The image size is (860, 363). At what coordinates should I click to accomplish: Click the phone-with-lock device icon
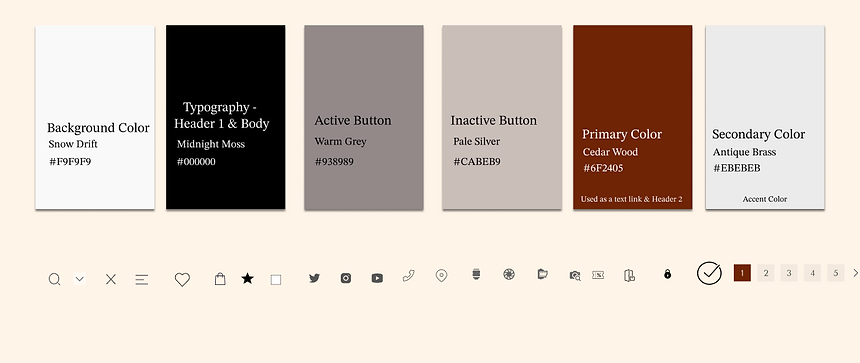tap(629, 275)
